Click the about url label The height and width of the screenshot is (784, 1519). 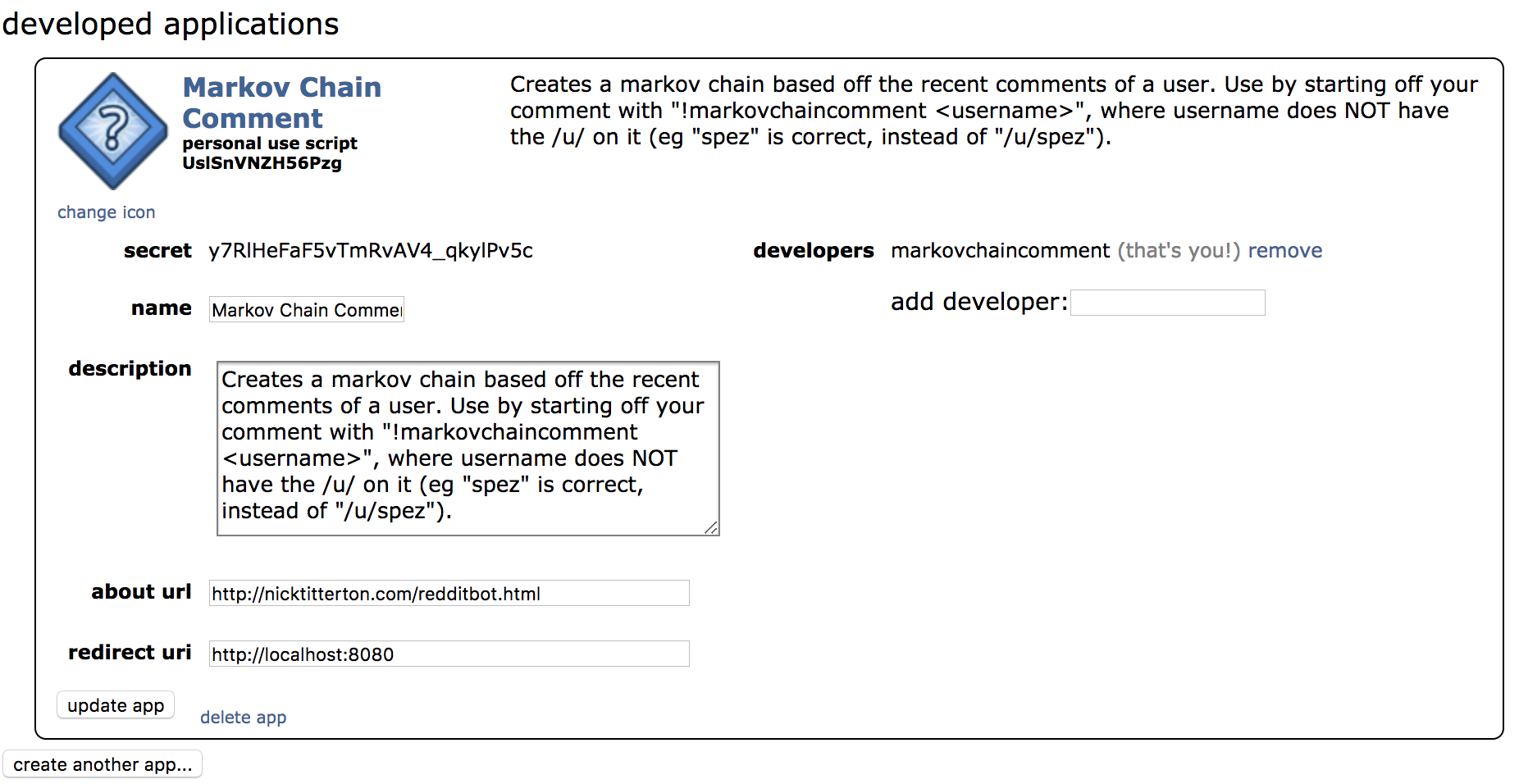(141, 592)
